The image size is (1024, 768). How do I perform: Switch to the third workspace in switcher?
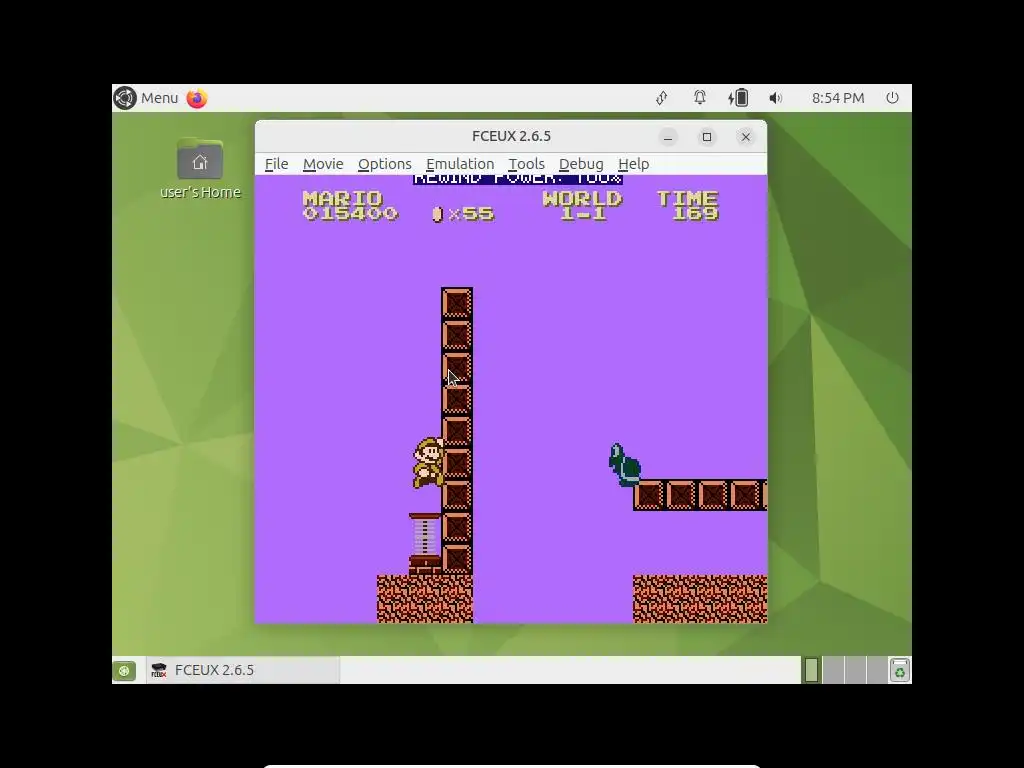[855, 670]
